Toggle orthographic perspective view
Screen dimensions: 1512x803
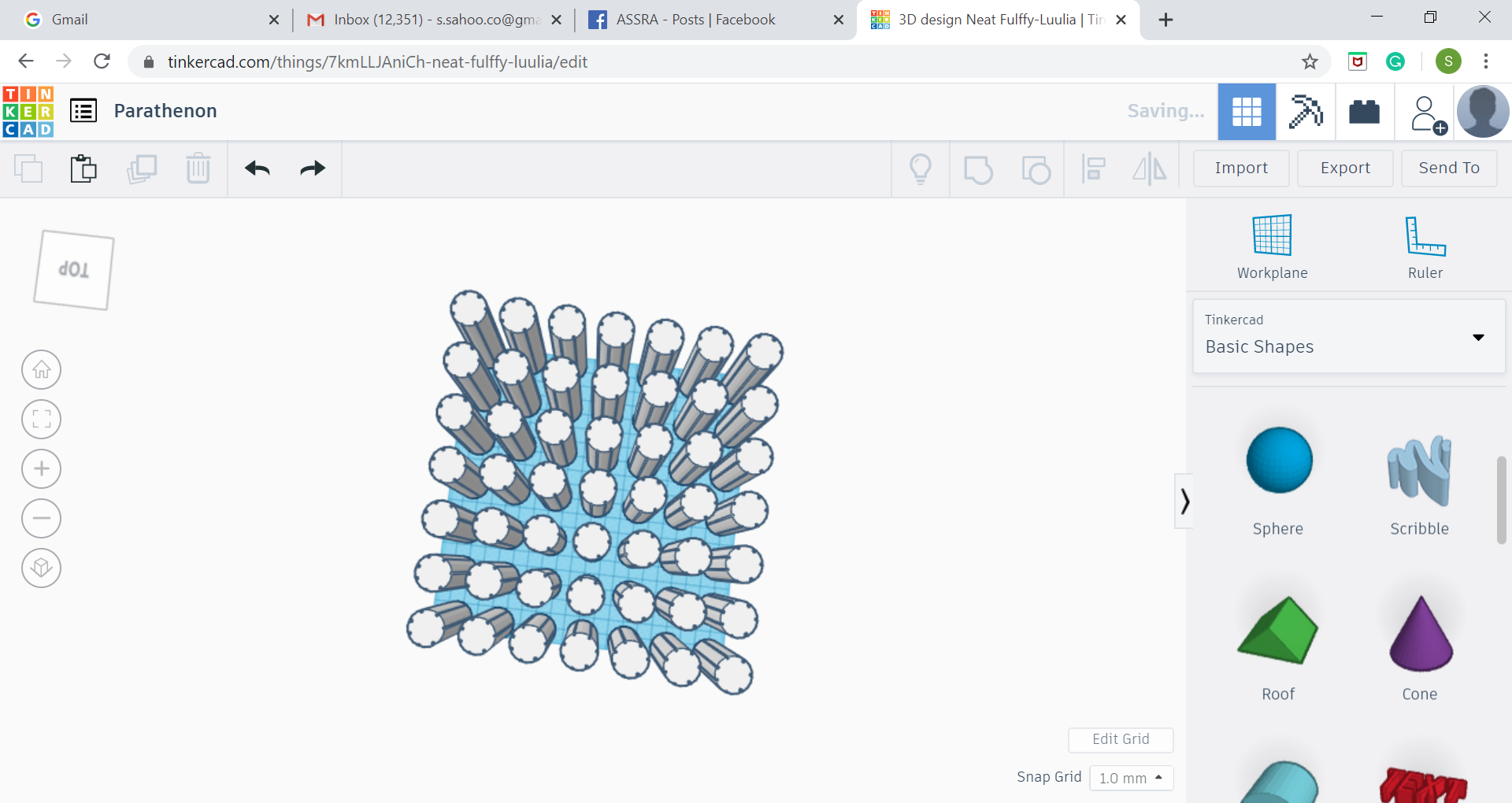(42, 568)
